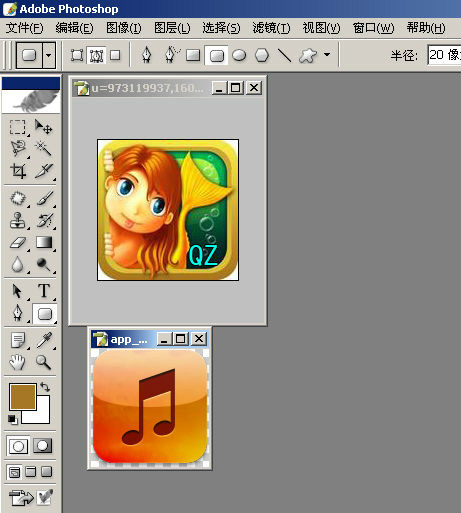Select the Type tool
Screen dimensions: 461x513
44,291
